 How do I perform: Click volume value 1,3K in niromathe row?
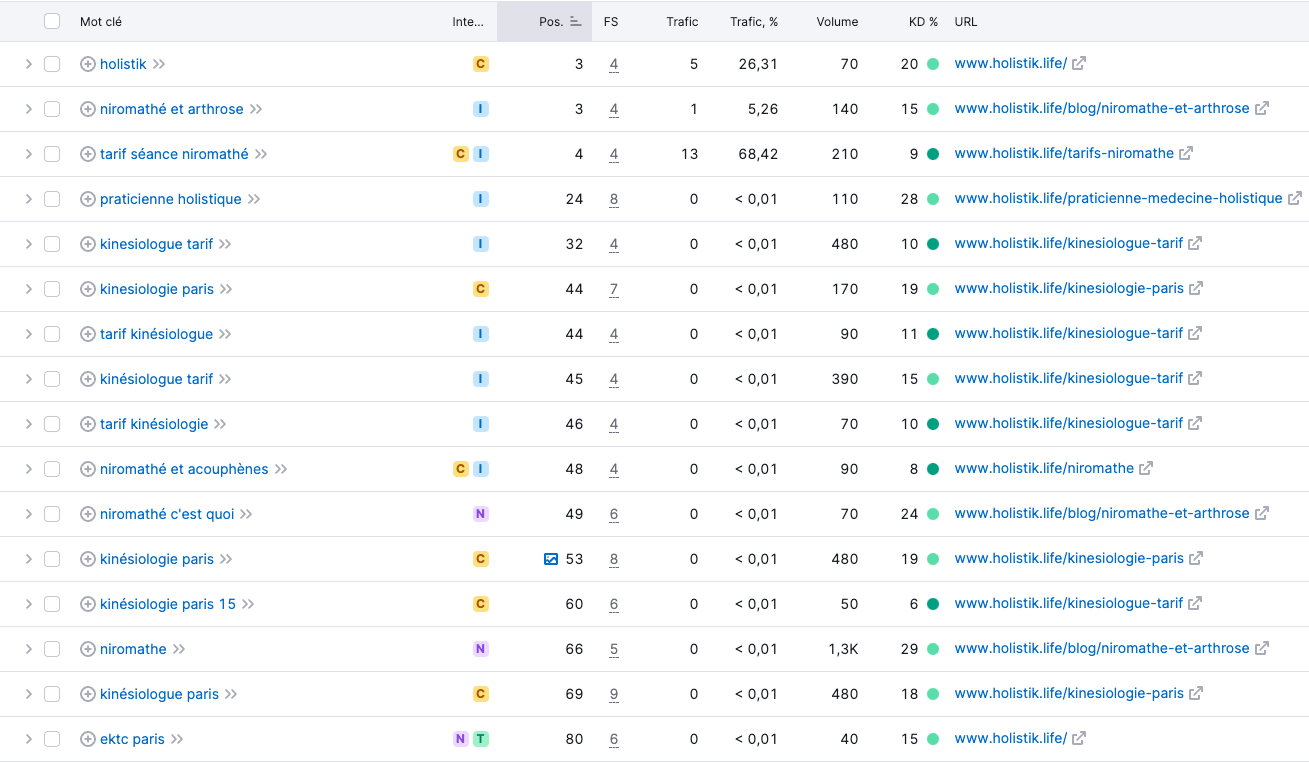coord(844,649)
